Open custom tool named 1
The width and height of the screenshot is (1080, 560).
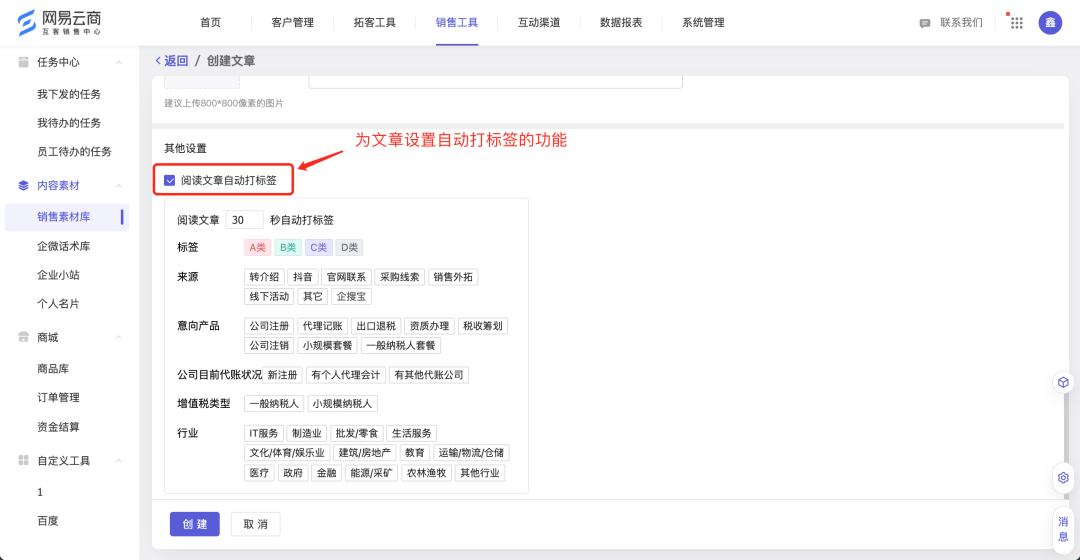pos(40,492)
